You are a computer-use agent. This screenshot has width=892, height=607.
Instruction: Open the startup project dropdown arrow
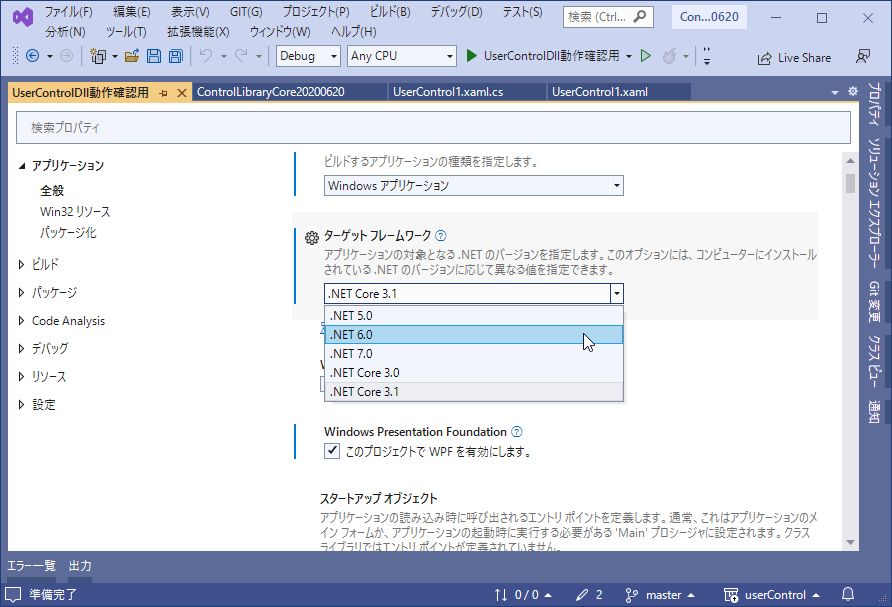coord(629,56)
